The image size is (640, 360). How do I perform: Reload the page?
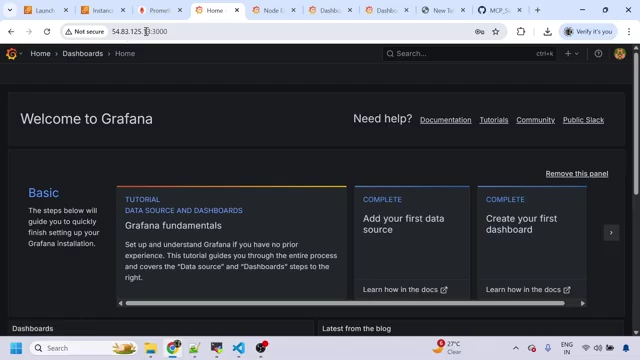click(47, 31)
